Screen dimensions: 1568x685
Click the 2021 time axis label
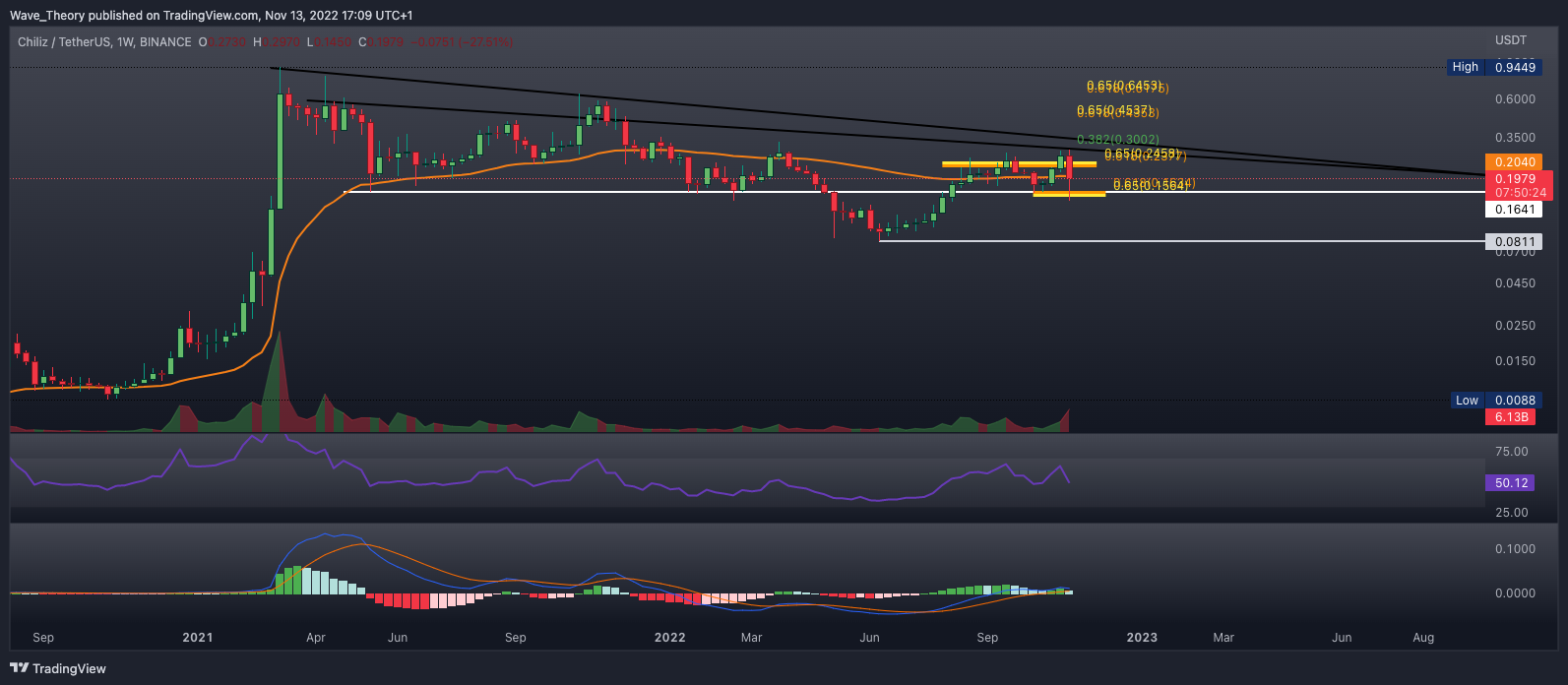[x=198, y=638]
